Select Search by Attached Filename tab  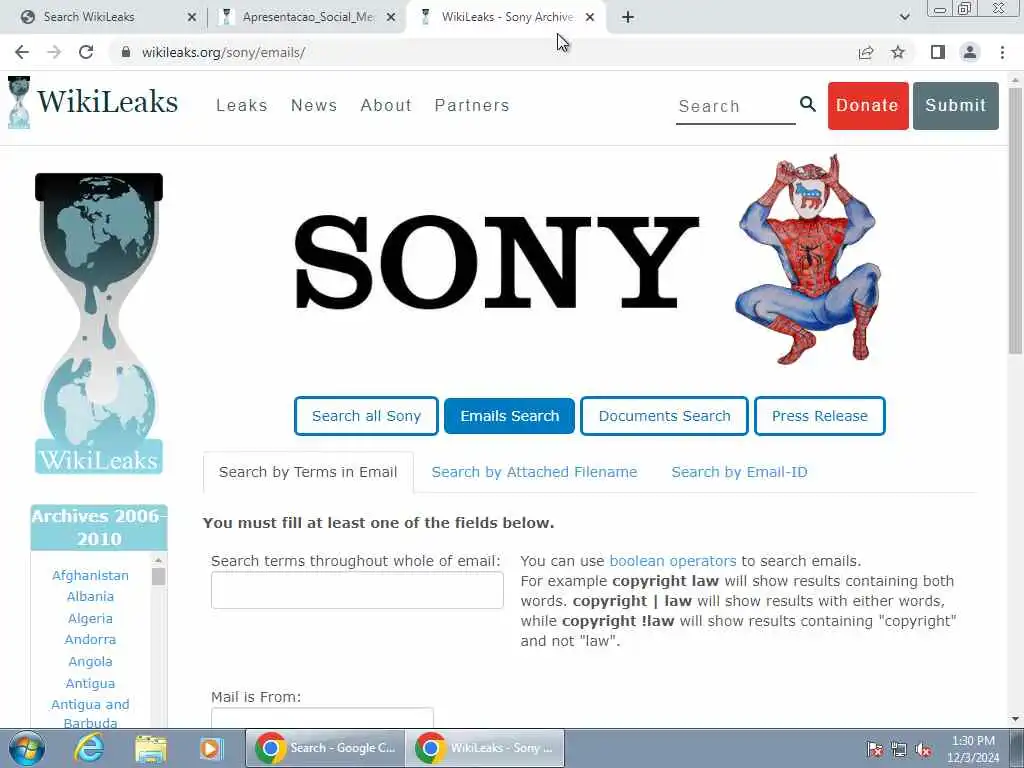534,472
